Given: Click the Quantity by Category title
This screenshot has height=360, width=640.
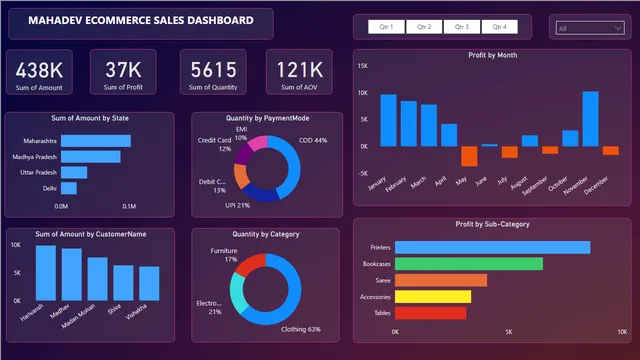Looking at the screenshot, I should tap(266, 234).
